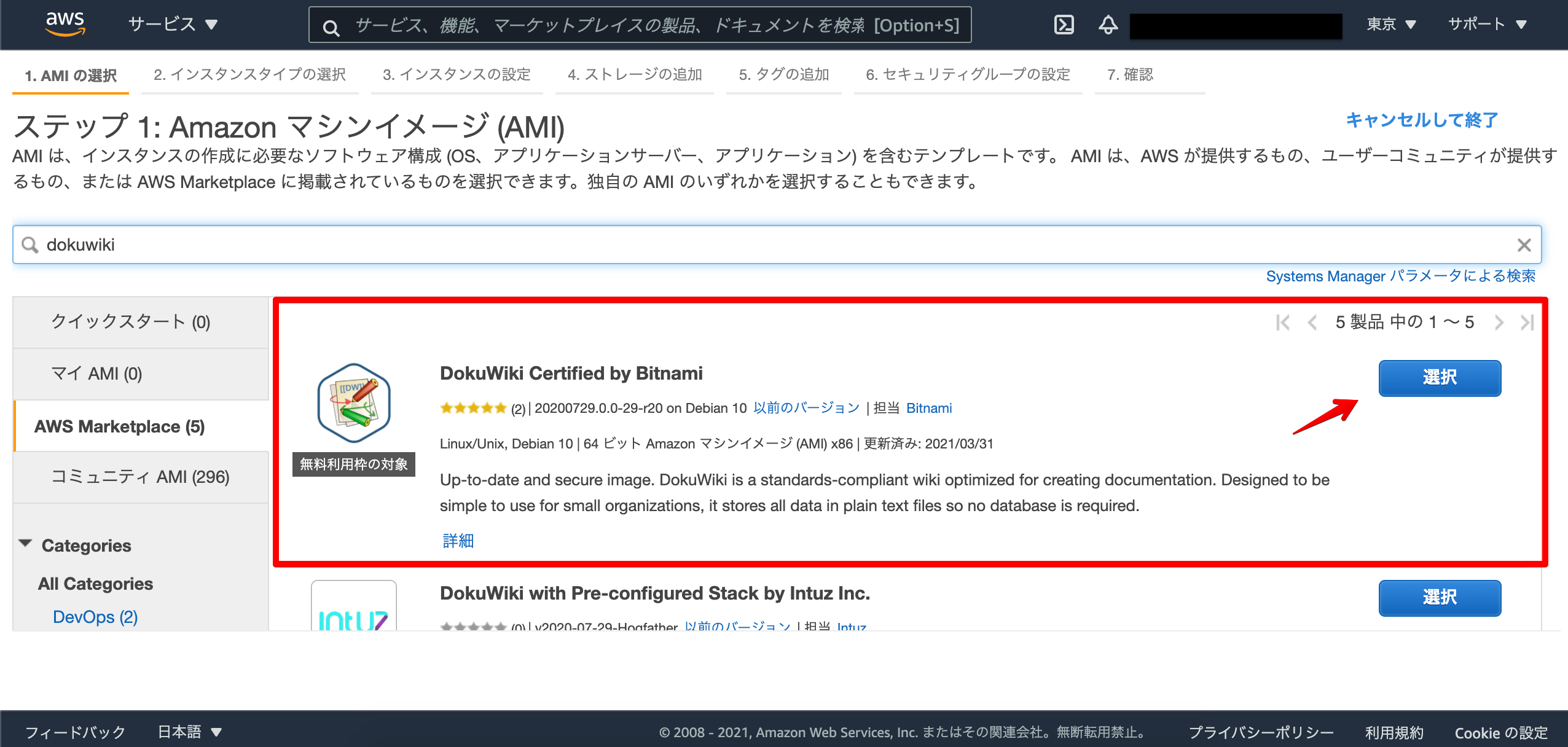Focus the dokuwiki AMI search field
This screenshot has height=747, width=1568.
777,244
